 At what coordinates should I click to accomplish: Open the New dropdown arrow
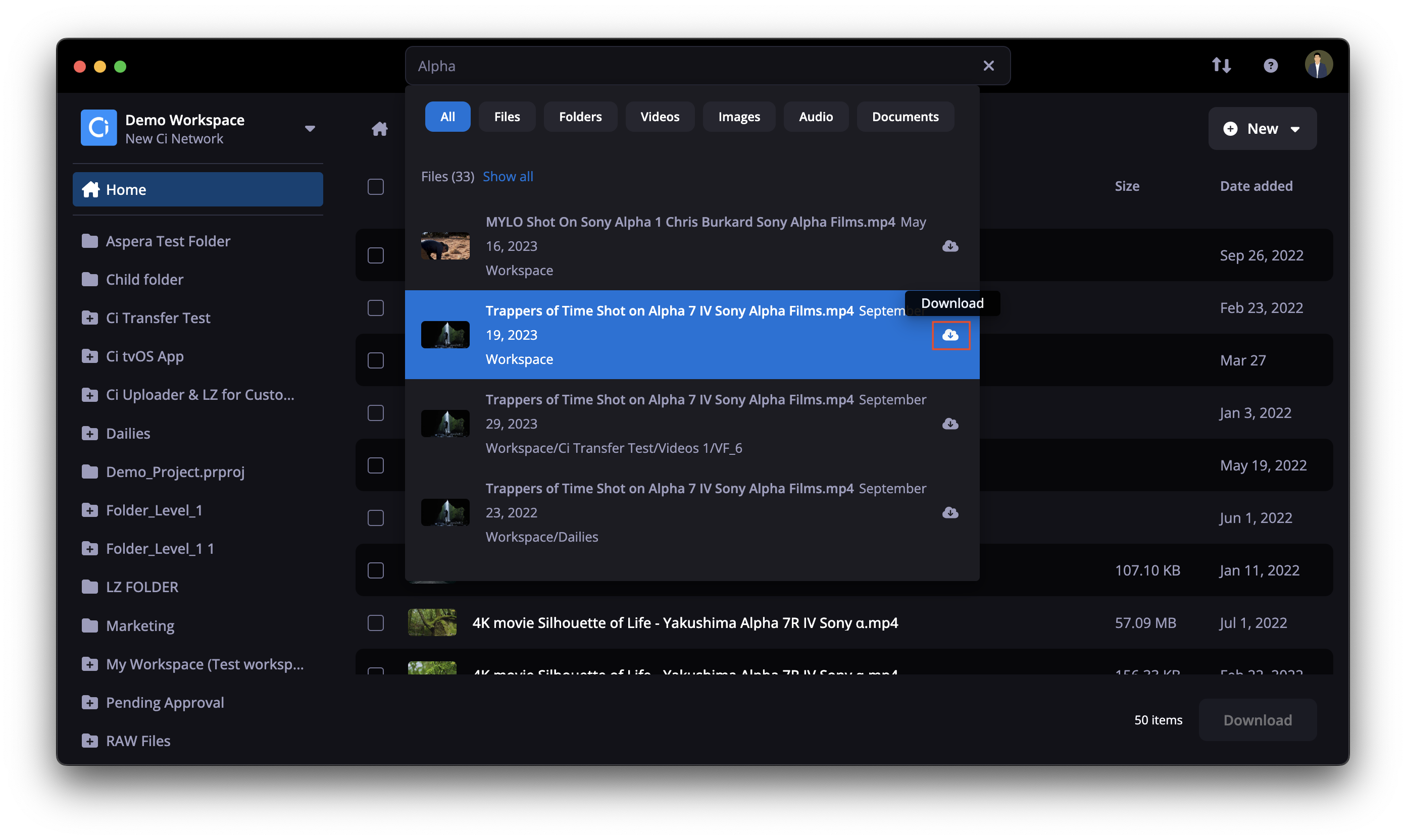pos(1294,130)
